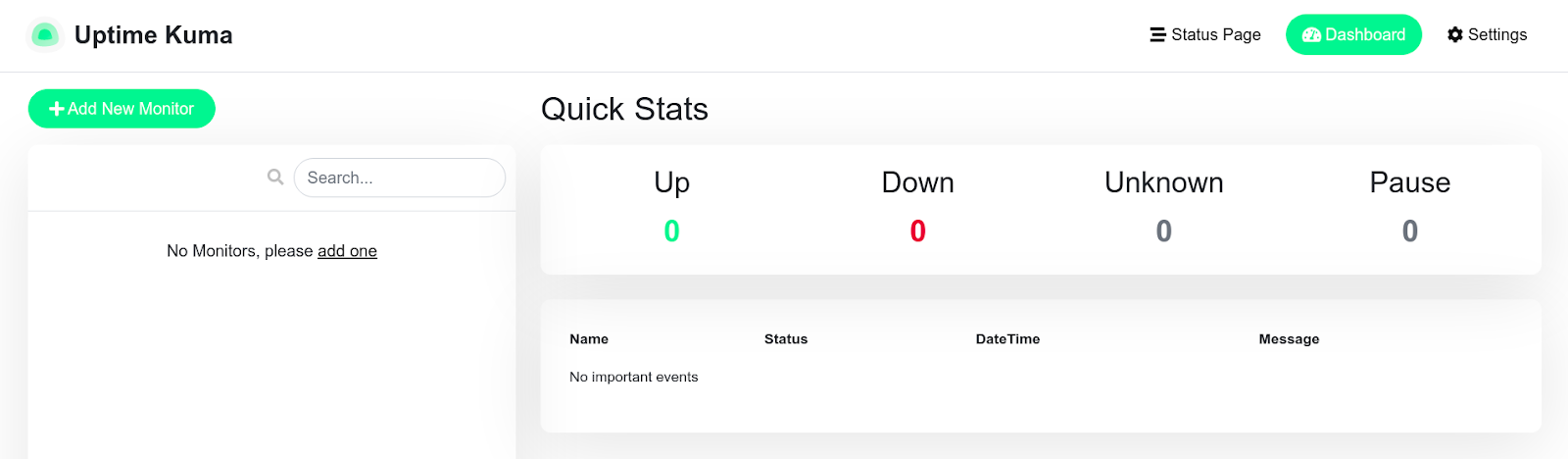This screenshot has width=1568, height=459.
Task: Click the Uptime Kuma title text
Action: [154, 35]
